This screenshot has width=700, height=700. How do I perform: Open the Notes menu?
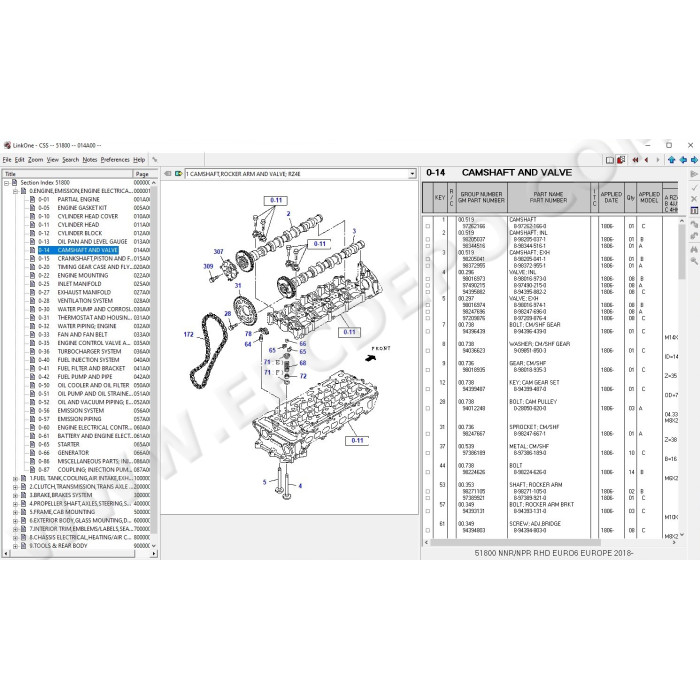point(90,160)
